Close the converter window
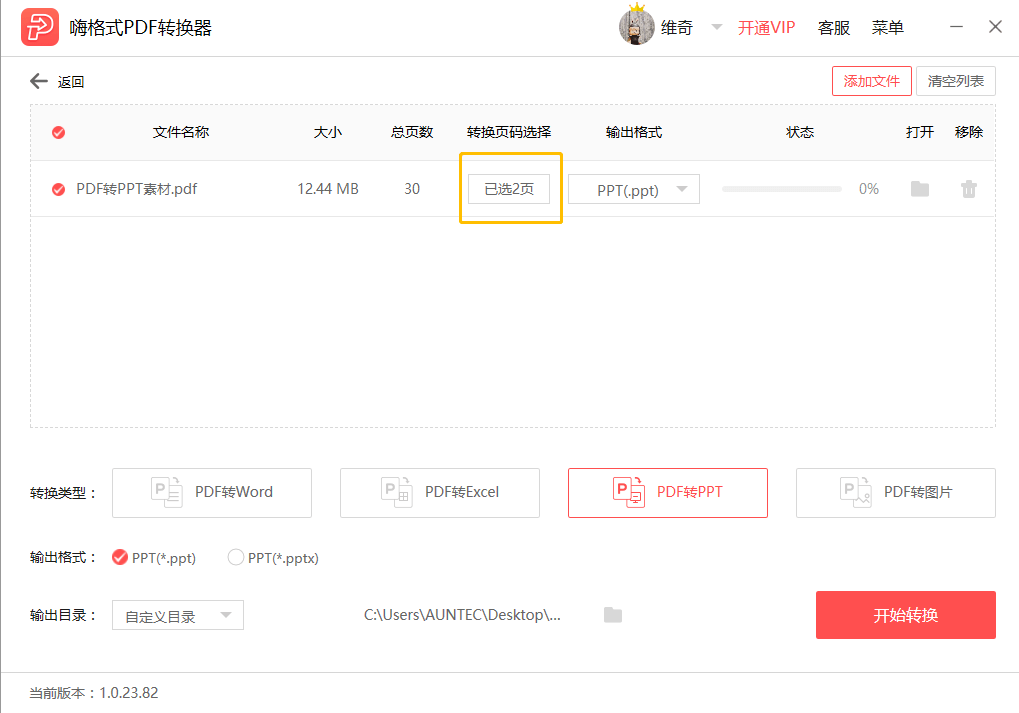This screenshot has height=713, width=1019. 995,27
